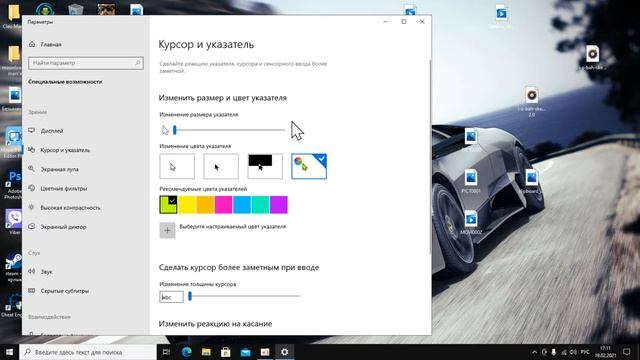The height and width of the screenshot is (360, 640).
Task: Click the taskbar search box
Action: coord(88,352)
